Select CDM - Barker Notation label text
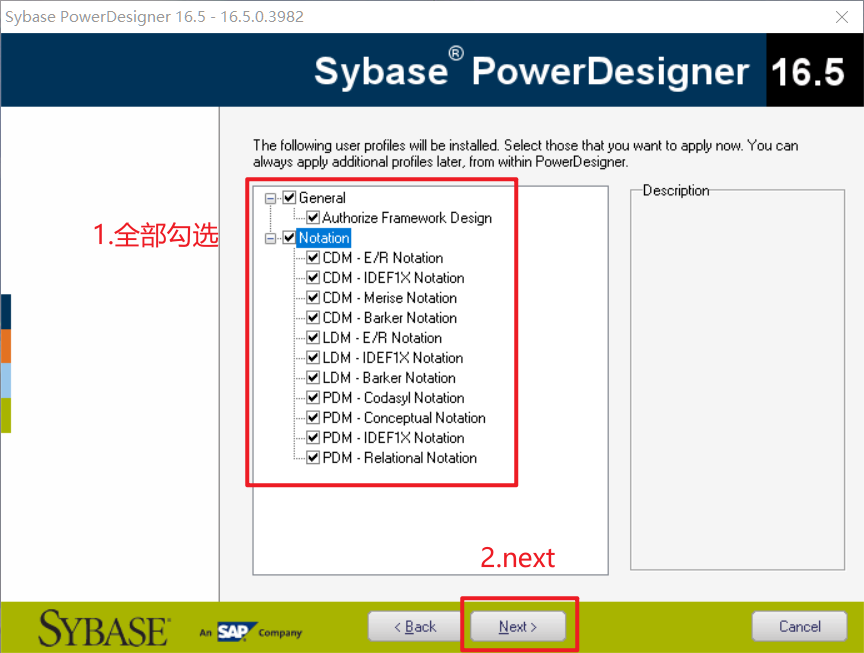Image resolution: width=864 pixels, height=653 pixels. click(x=390, y=318)
